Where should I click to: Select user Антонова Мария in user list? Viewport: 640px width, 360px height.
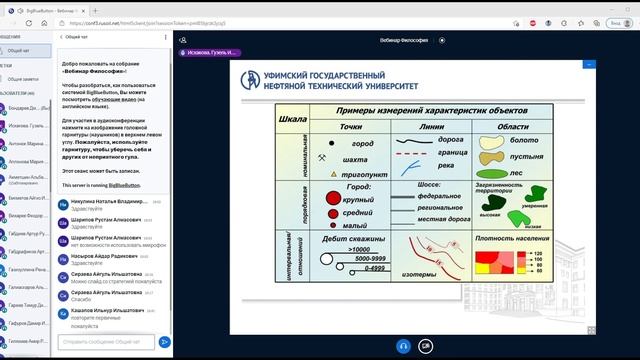24,162
